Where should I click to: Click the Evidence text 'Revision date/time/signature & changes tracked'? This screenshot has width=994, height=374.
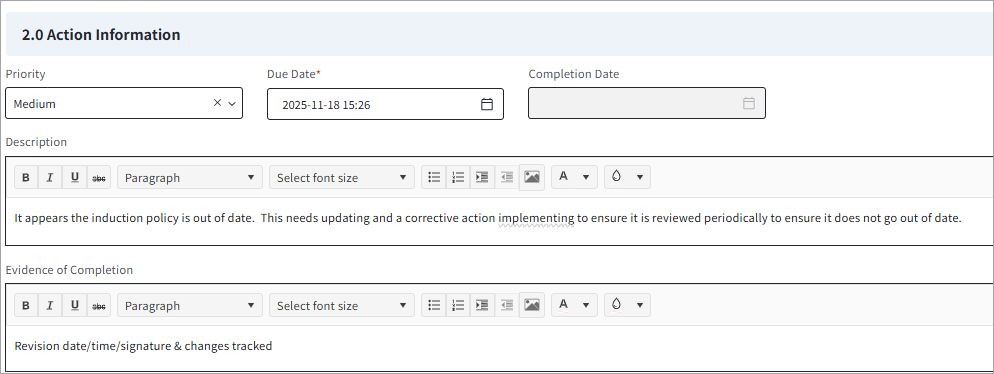click(x=143, y=346)
